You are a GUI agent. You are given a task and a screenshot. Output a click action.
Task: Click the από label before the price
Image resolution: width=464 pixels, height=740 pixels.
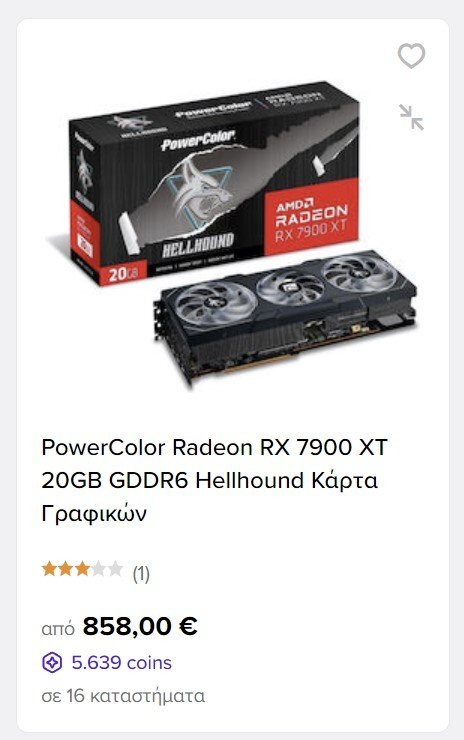(x=58, y=630)
